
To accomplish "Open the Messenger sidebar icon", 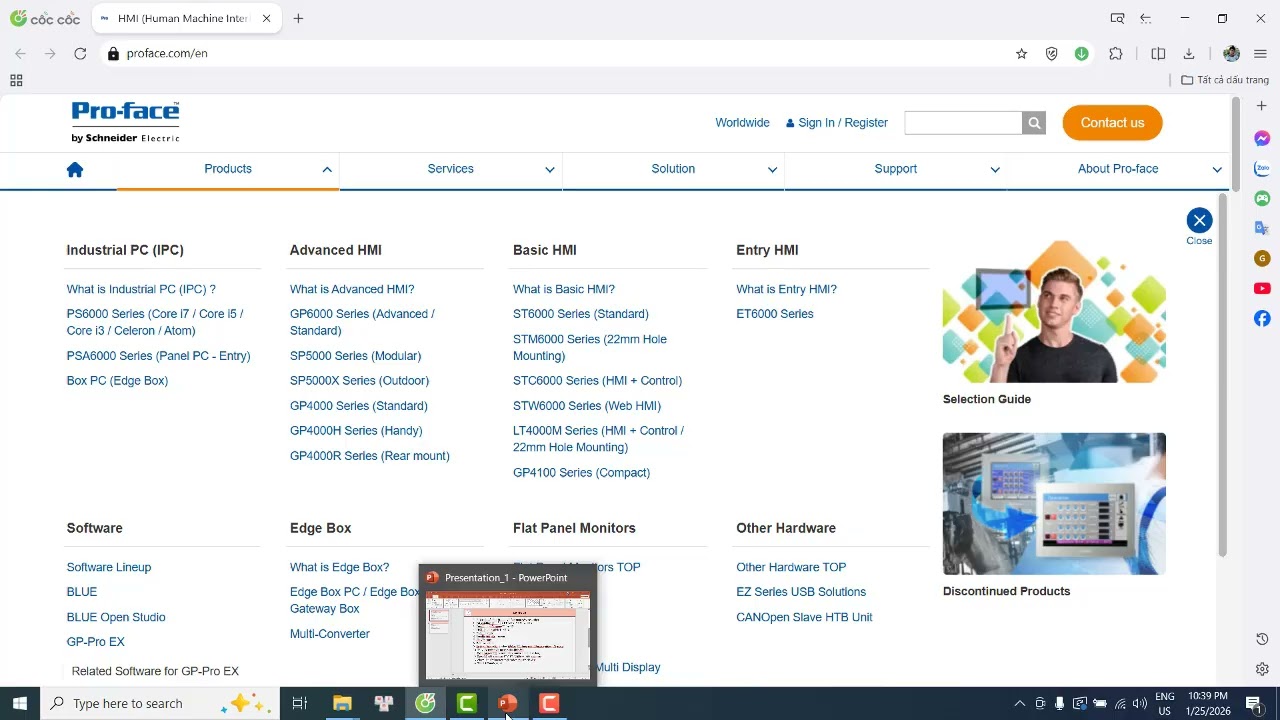I will coord(1262,139).
